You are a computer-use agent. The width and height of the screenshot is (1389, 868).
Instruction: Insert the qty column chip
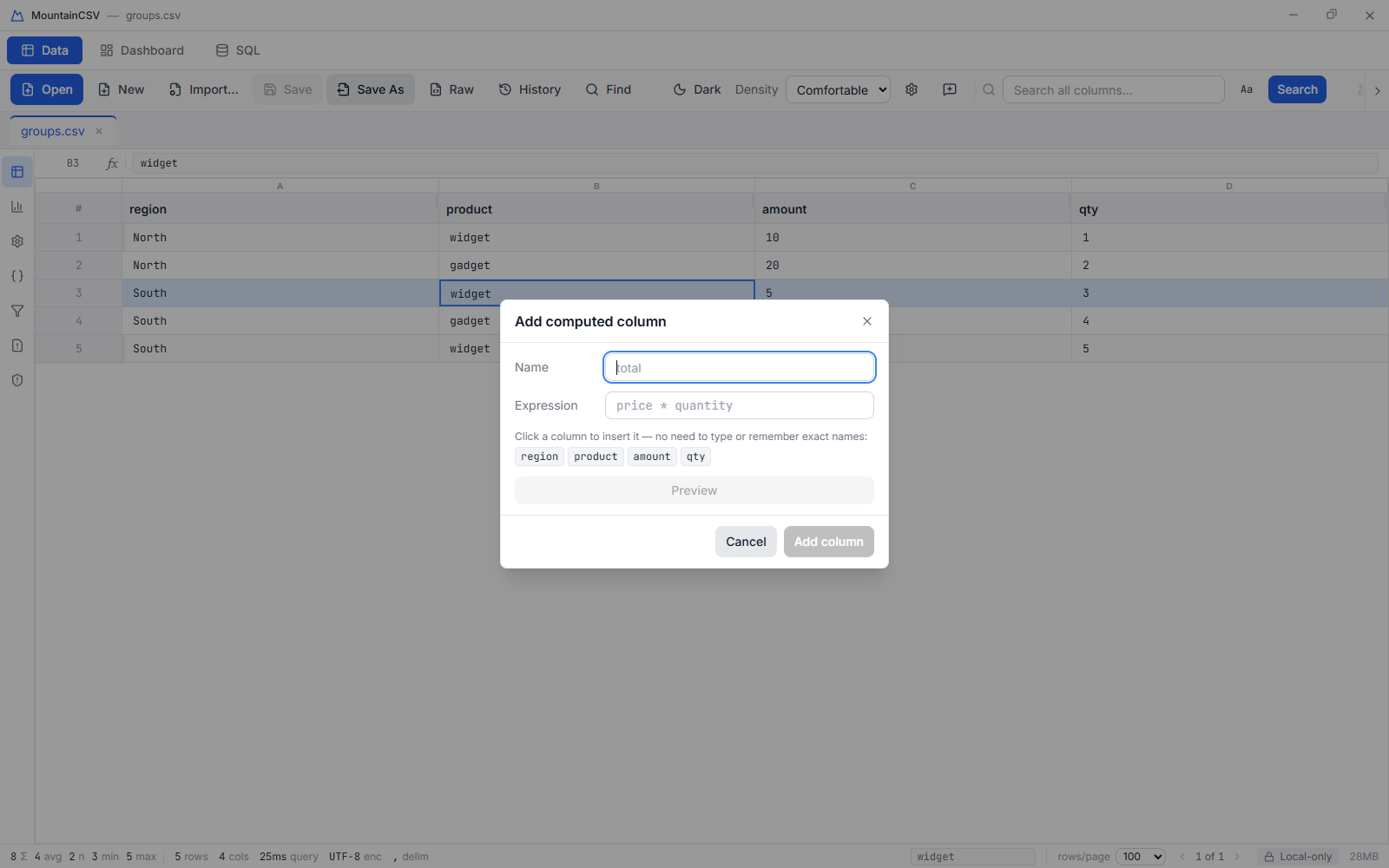(x=695, y=457)
